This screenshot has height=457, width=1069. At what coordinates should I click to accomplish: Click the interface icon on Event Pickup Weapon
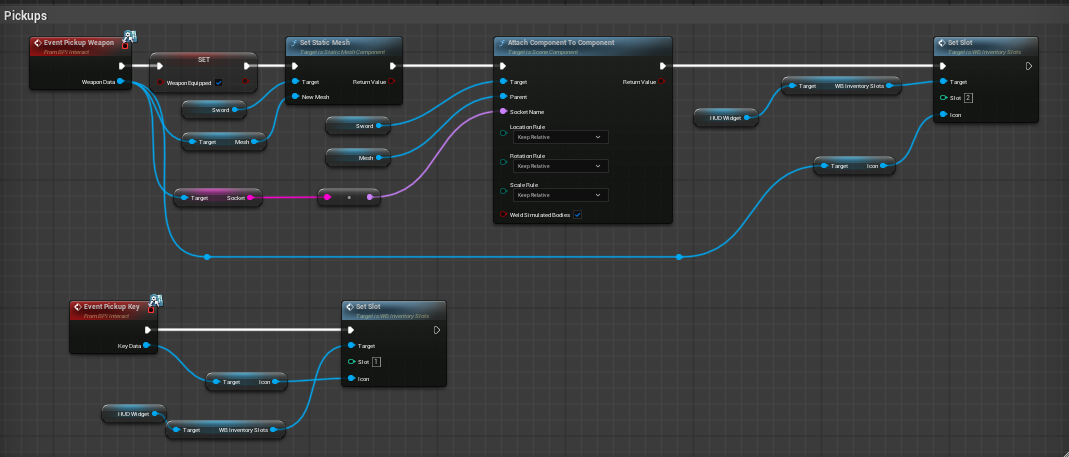point(130,35)
